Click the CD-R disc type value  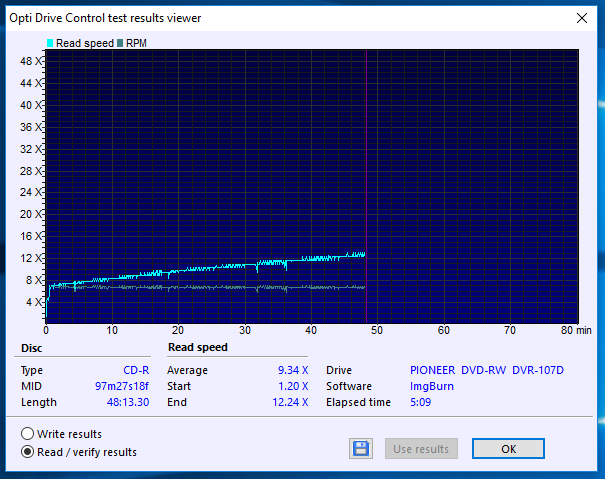coord(136,370)
